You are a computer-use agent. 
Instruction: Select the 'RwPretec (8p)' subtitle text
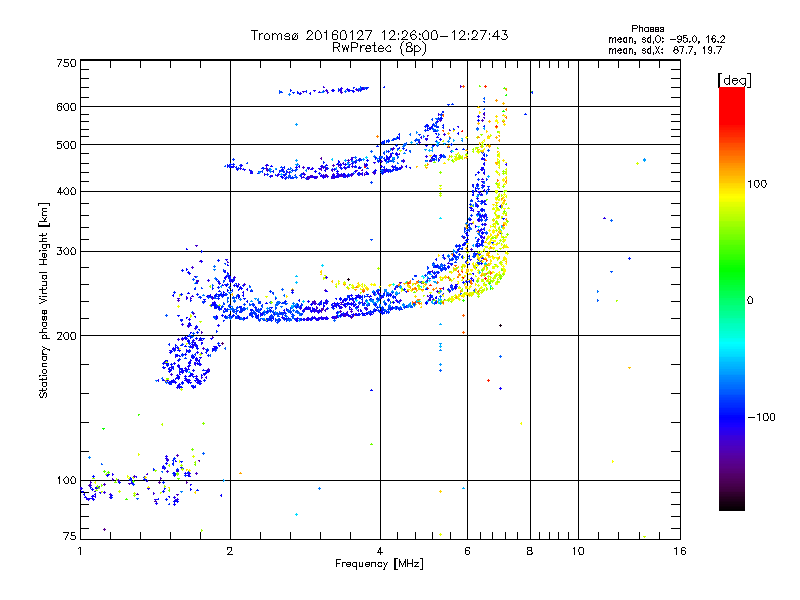click(379, 48)
